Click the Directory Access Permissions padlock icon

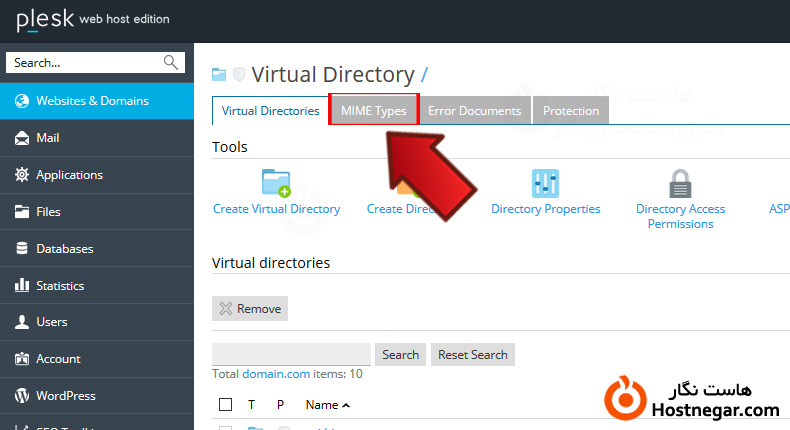[x=680, y=184]
